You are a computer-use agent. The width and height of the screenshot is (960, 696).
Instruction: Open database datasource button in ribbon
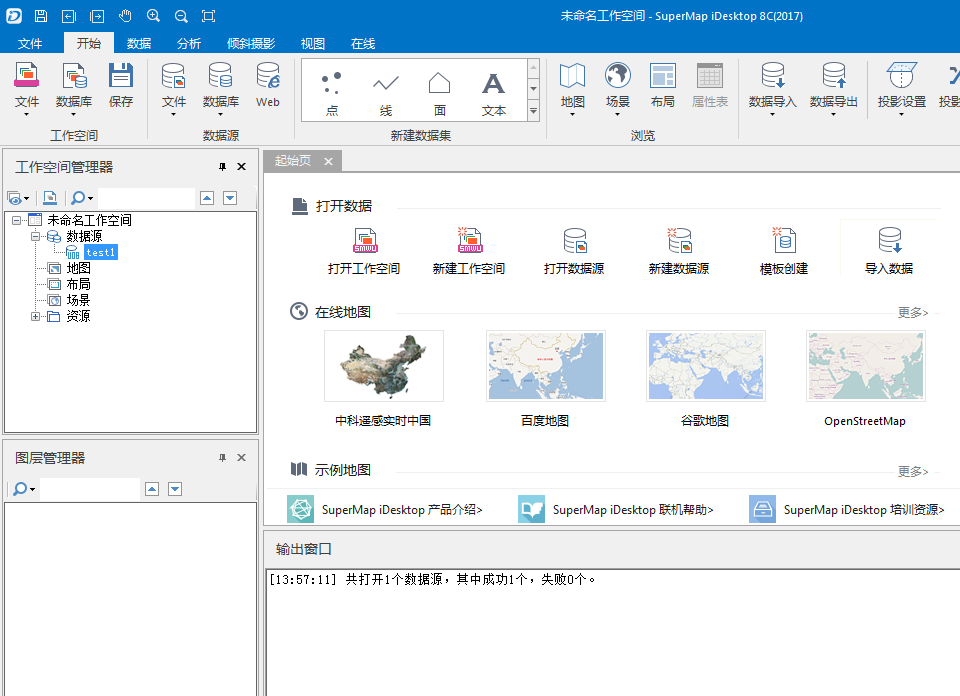click(220, 89)
